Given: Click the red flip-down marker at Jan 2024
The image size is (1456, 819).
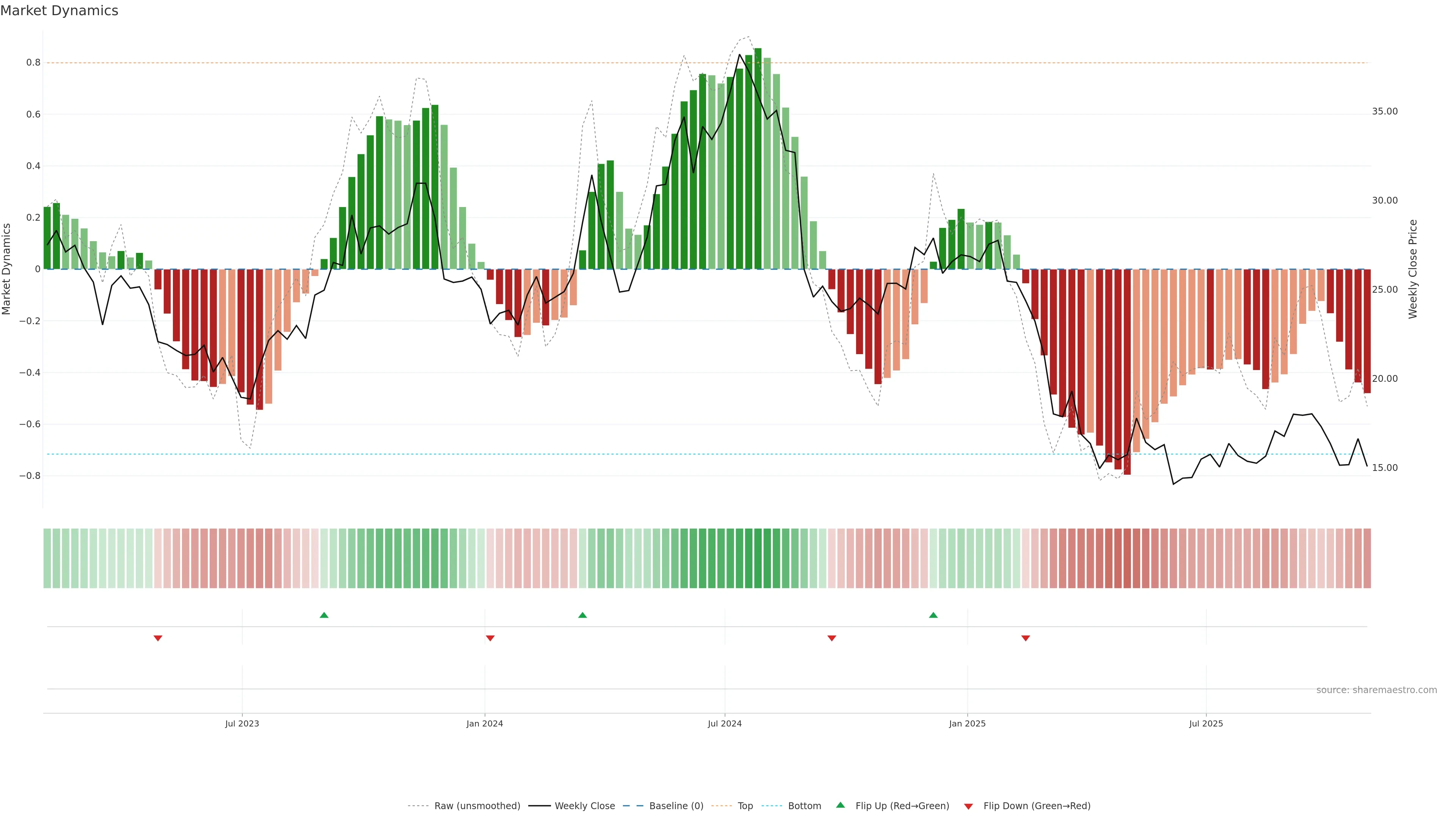Looking at the screenshot, I should click(490, 638).
